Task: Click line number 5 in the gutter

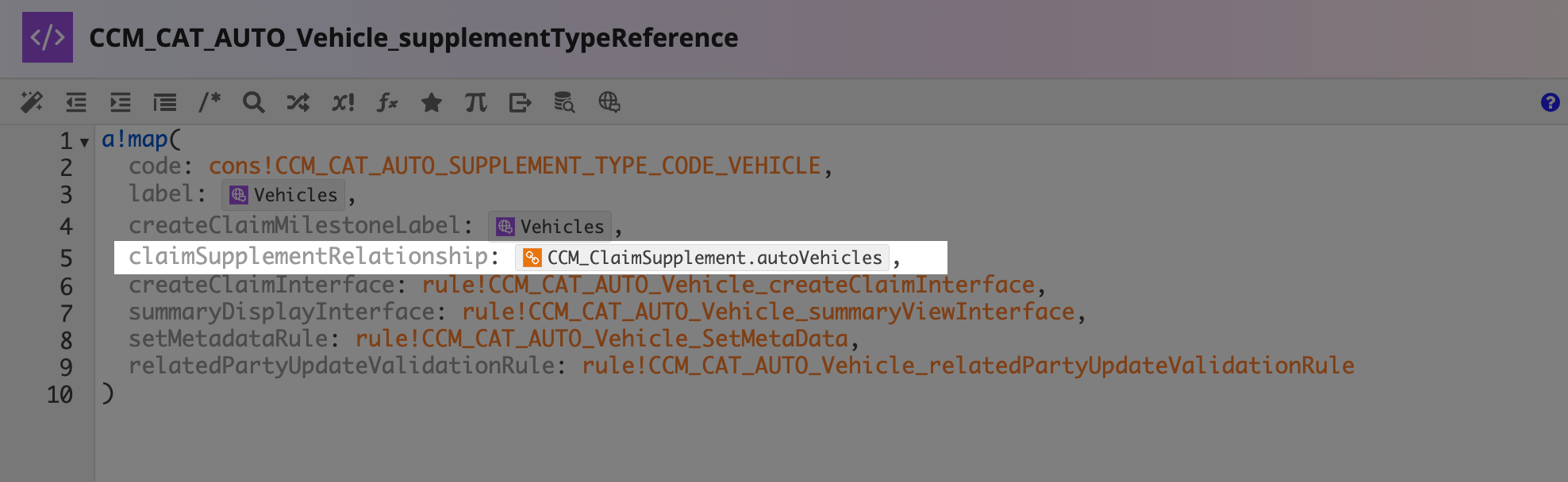Action: point(66,258)
